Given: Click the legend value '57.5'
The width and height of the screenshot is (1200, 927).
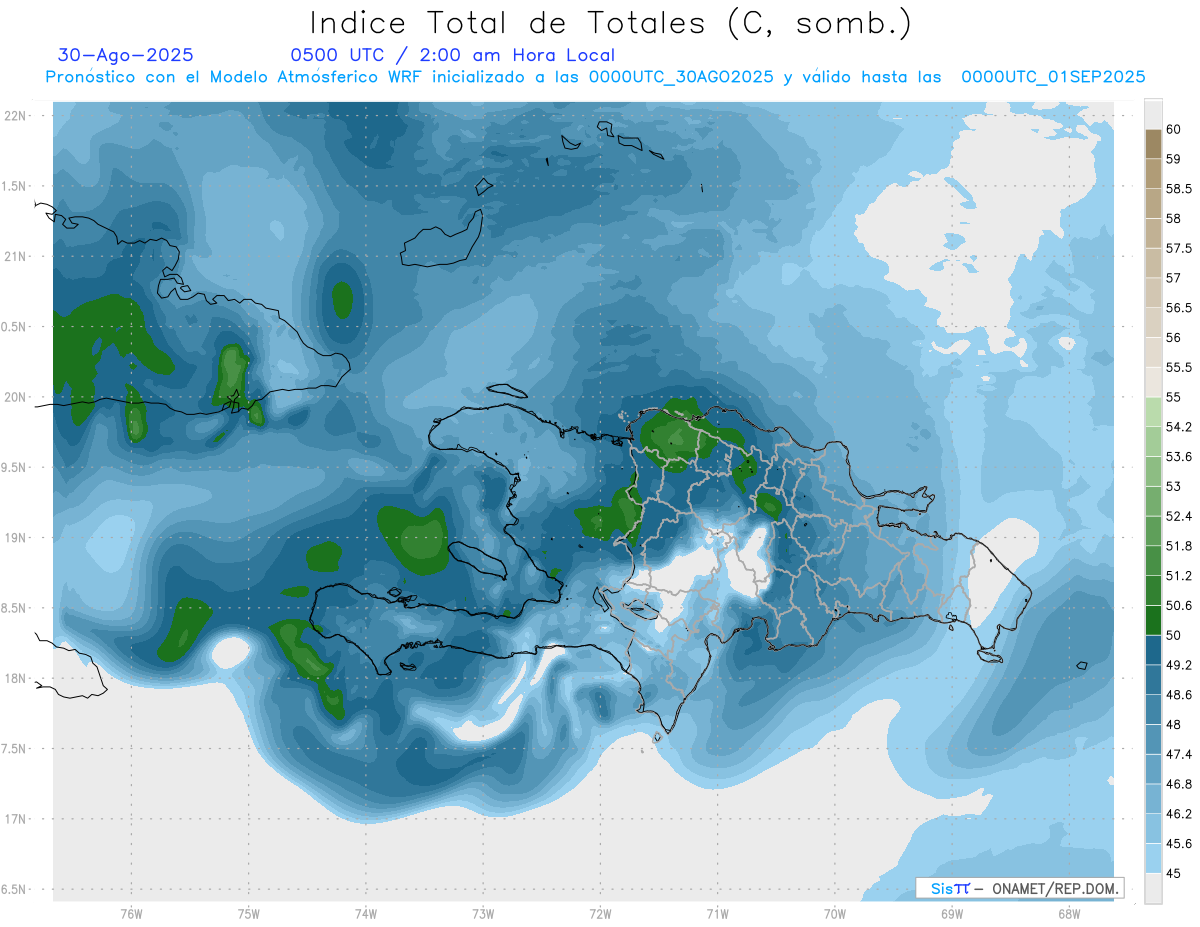Looking at the screenshot, I should pos(1179,248).
